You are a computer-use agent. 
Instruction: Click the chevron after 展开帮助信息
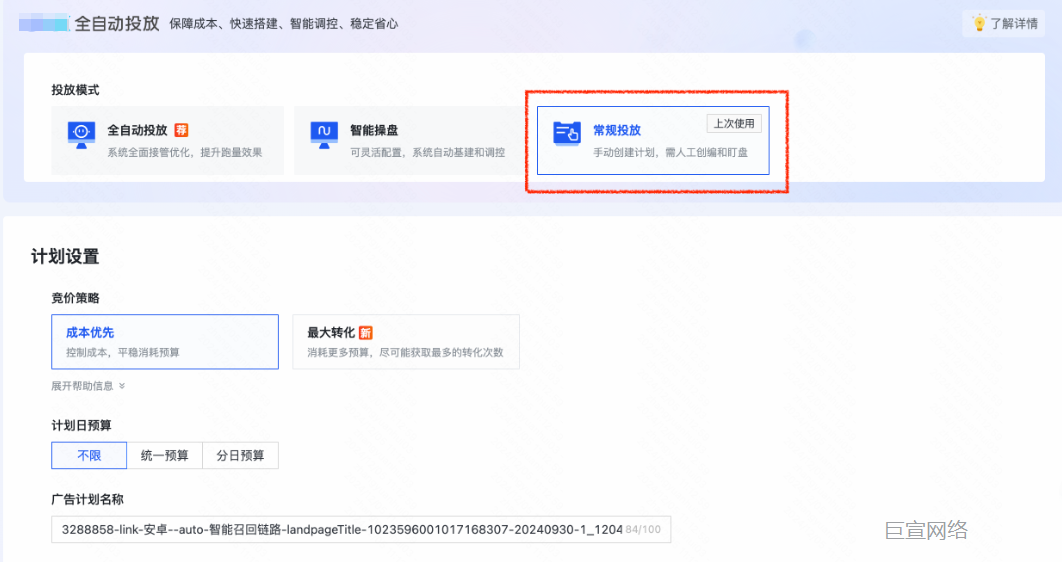pos(122,386)
